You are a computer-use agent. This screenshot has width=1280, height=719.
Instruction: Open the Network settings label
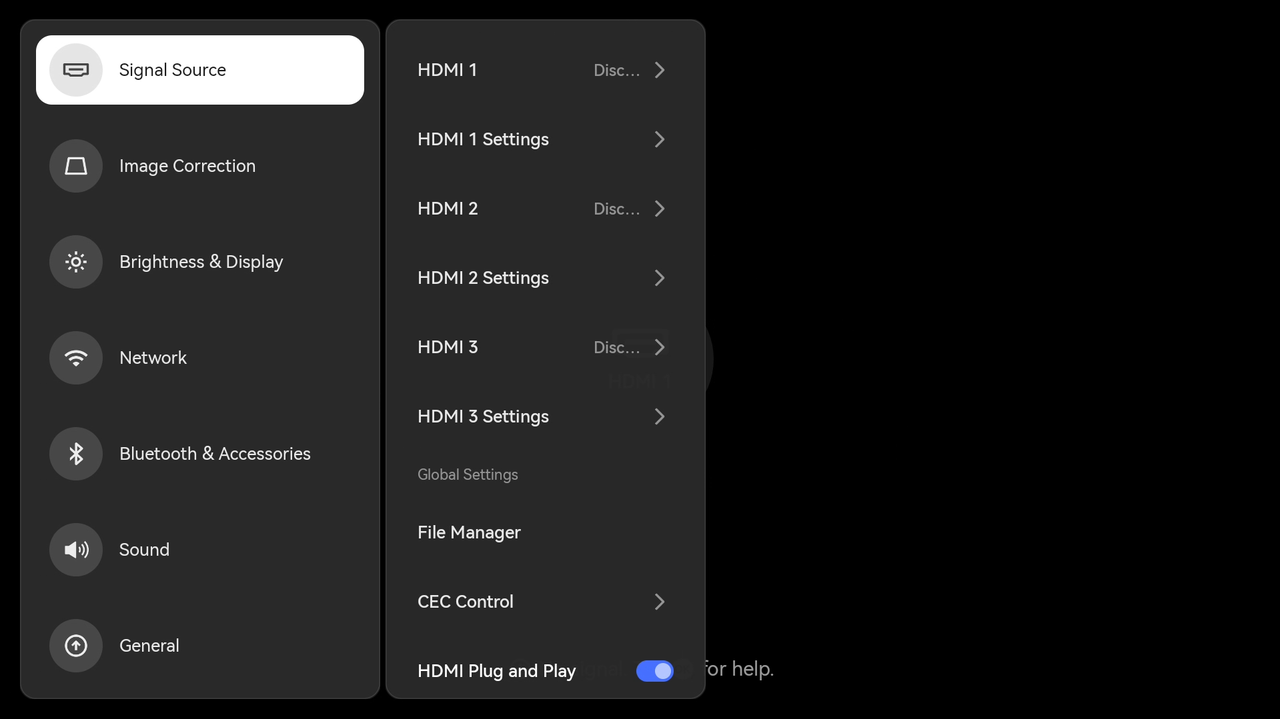coord(153,358)
